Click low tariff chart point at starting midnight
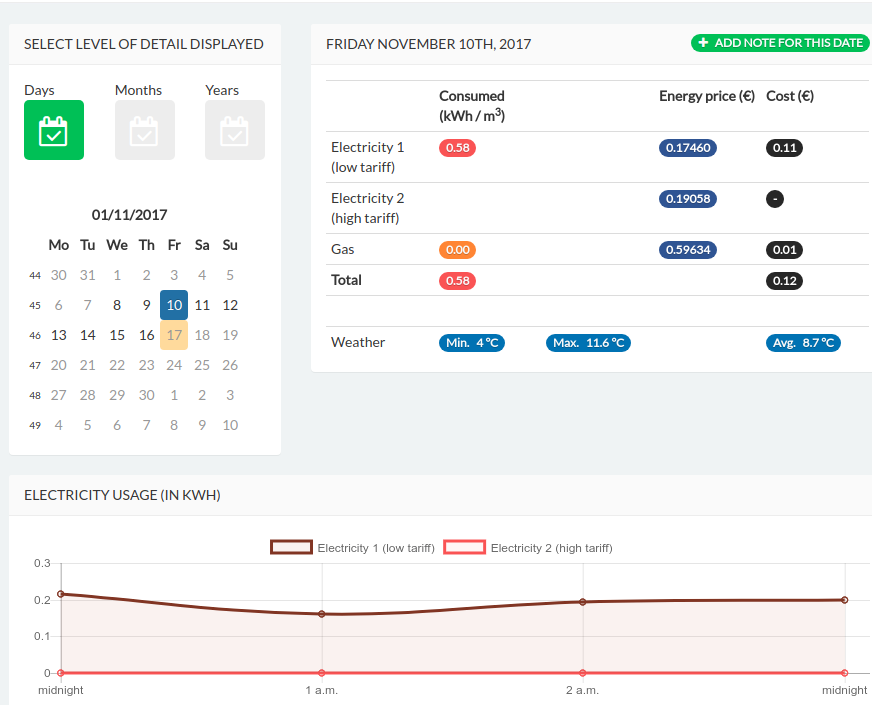 click(x=61, y=594)
